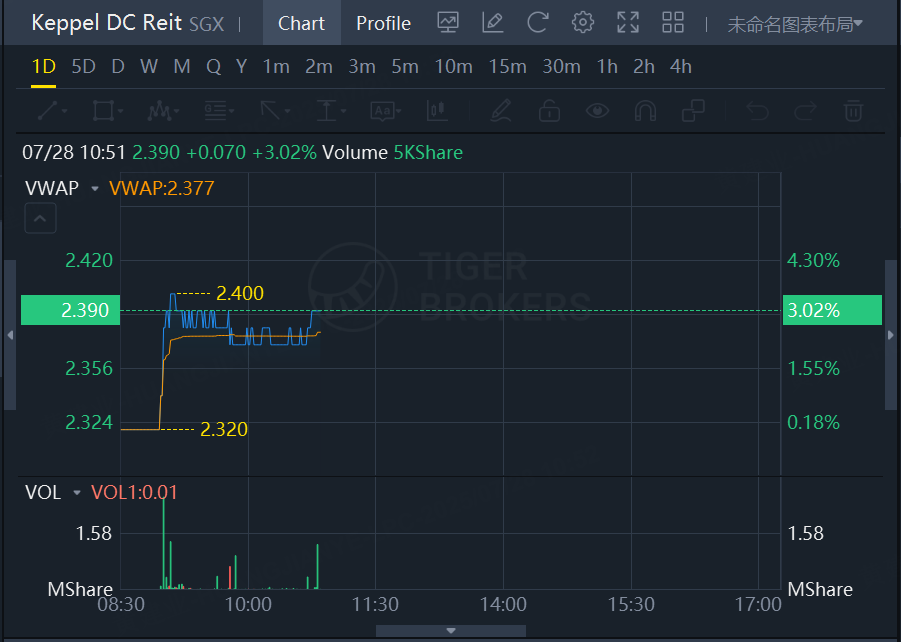Viewport: 901px width, 642px height.
Task: Select the Q quarterly period
Action: click(214, 67)
